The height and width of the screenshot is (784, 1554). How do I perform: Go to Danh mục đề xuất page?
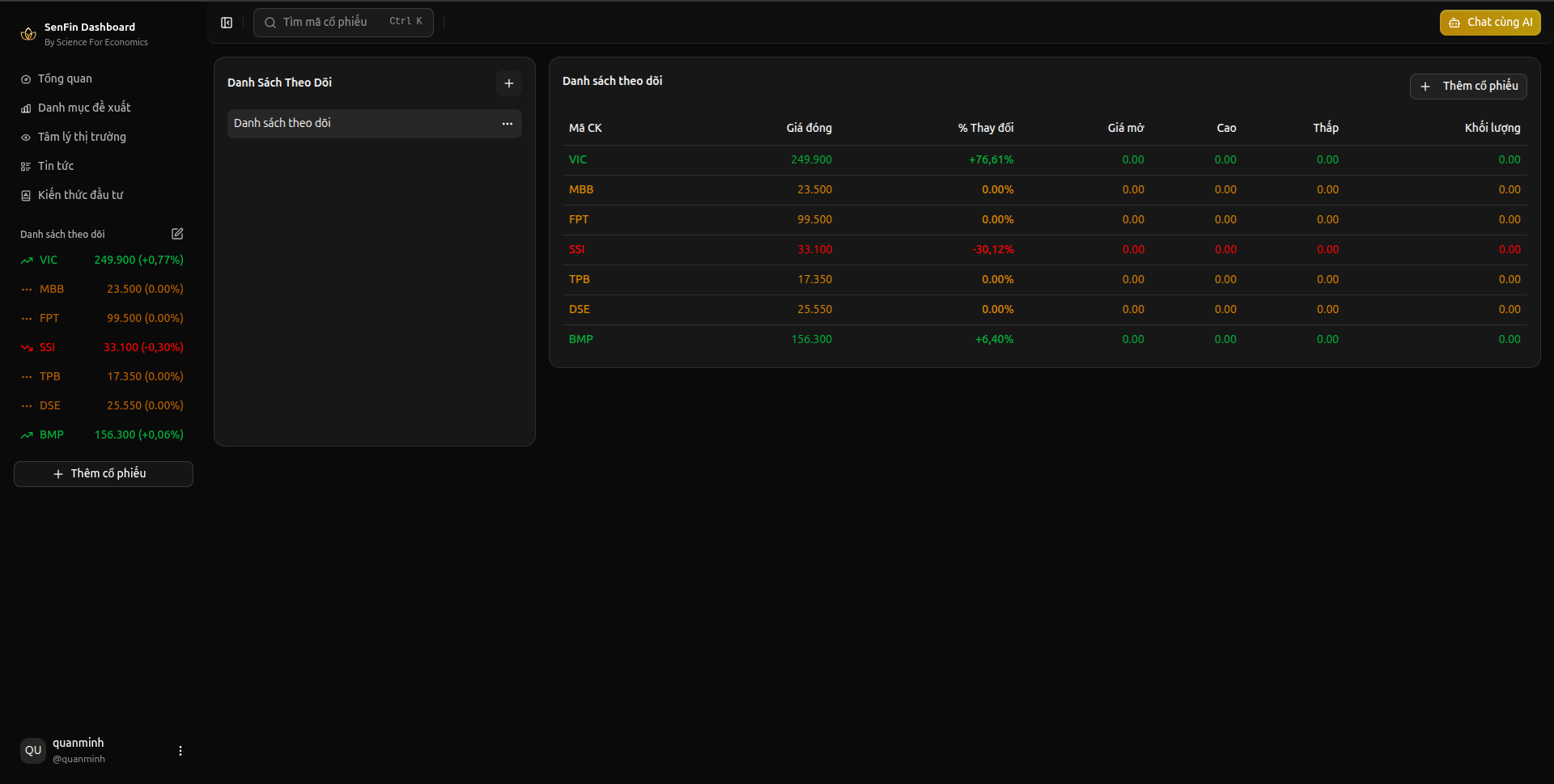pyautogui.click(x=83, y=108)
